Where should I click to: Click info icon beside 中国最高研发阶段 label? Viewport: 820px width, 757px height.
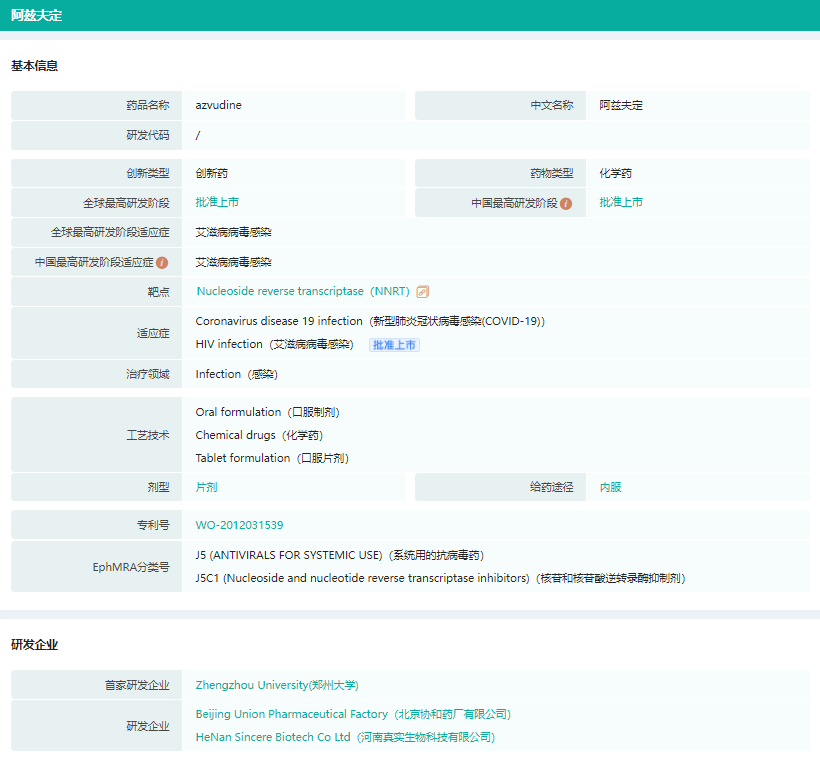pos(566,203)
